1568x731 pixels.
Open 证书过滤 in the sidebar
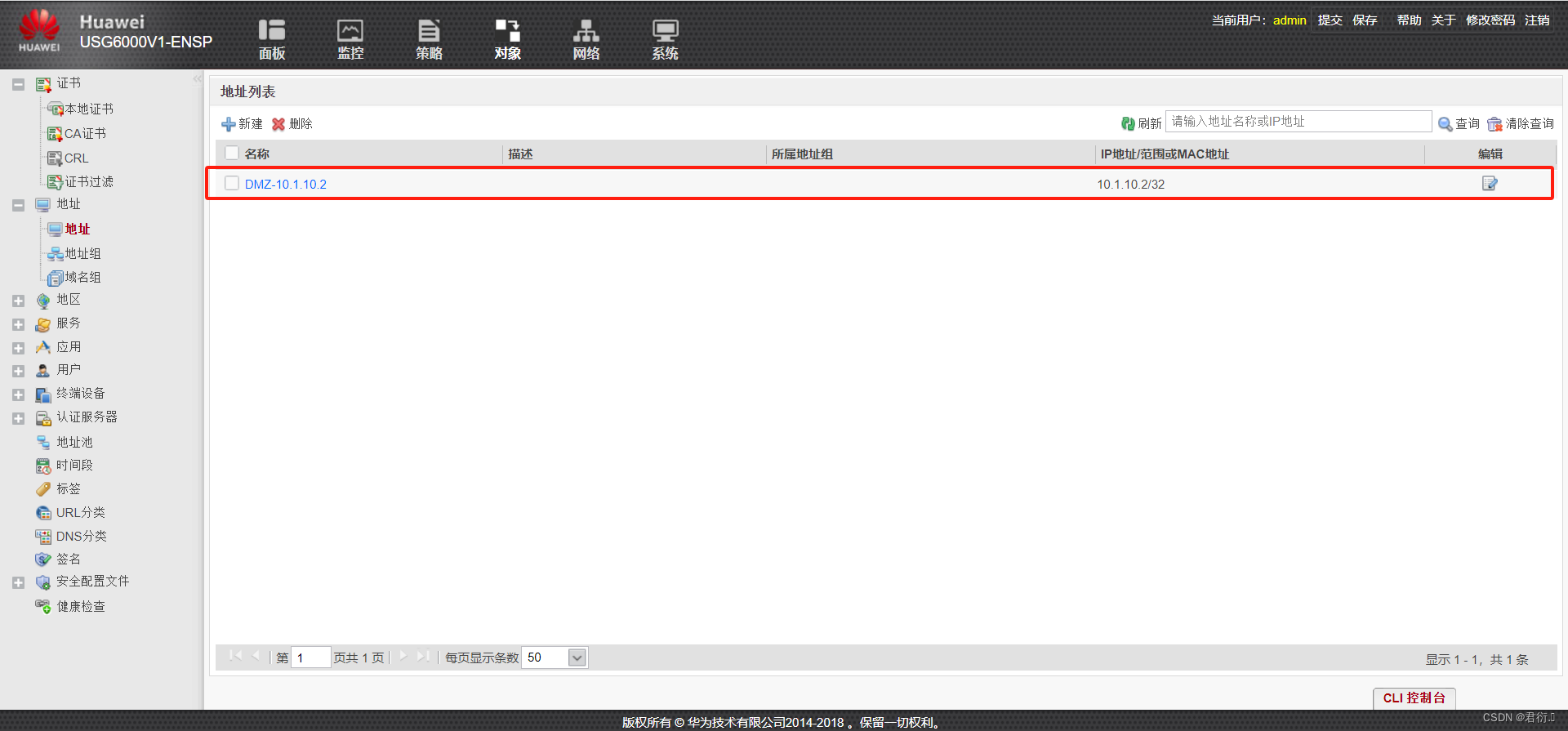click(89, 181)
